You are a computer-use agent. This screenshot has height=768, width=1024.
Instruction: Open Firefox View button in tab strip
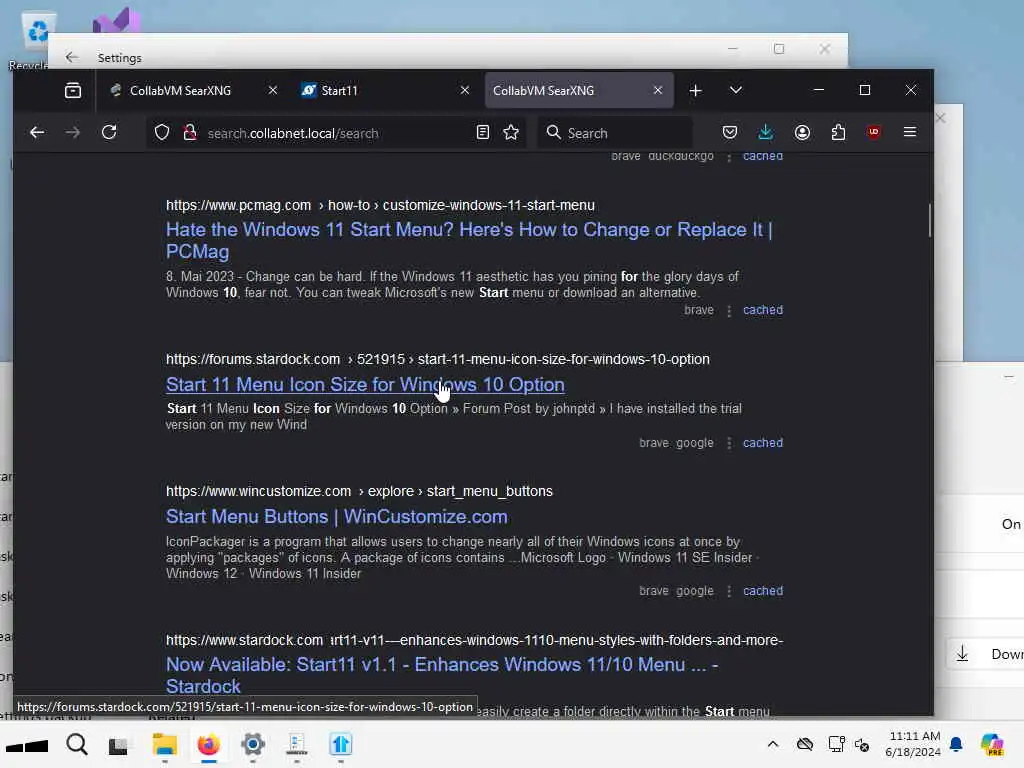coord(73,90)
